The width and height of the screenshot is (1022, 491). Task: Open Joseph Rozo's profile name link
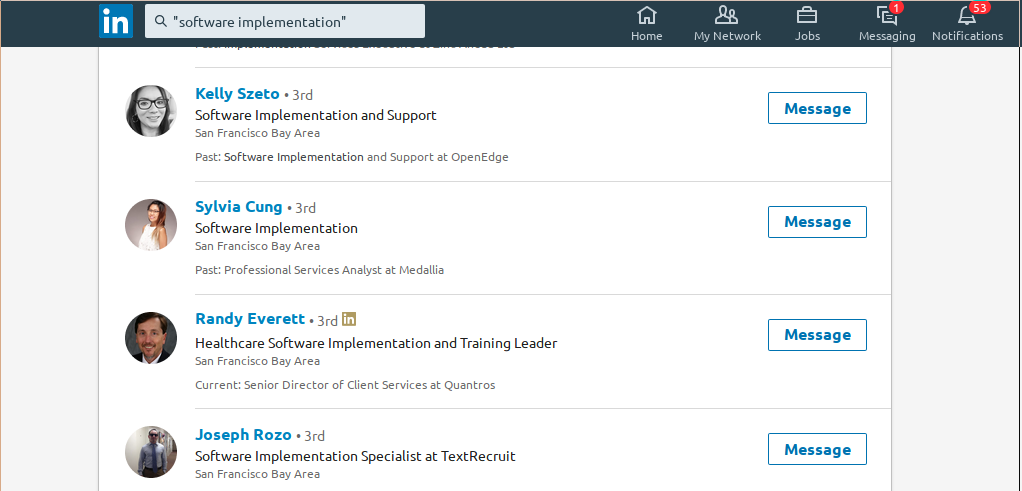coord(243,435)
